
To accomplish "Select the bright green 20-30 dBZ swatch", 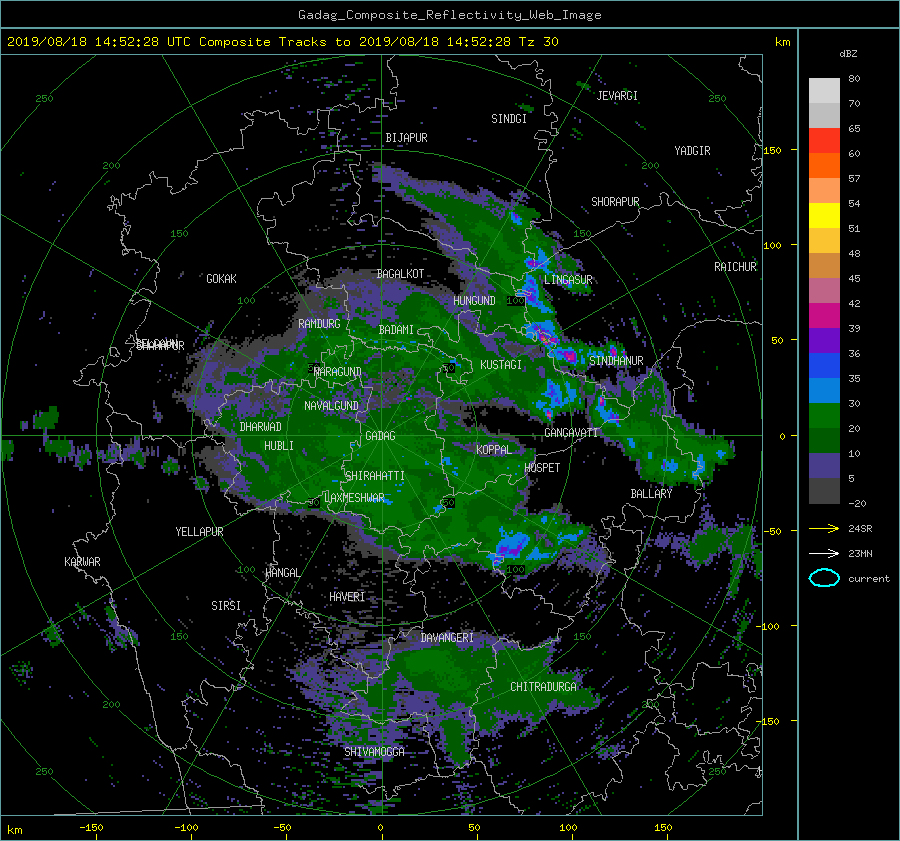I will 824,416.
